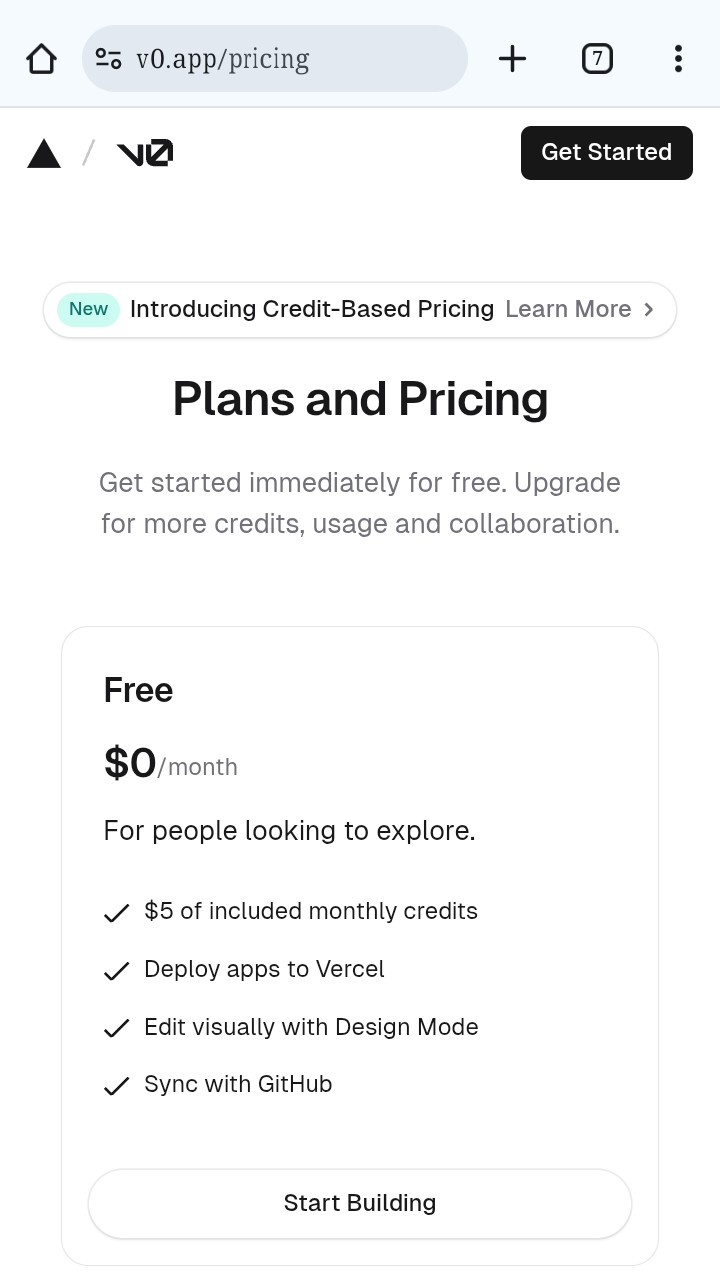720x1272 pixels.
Task: Click the v0 logo
Action: [145, 153]
